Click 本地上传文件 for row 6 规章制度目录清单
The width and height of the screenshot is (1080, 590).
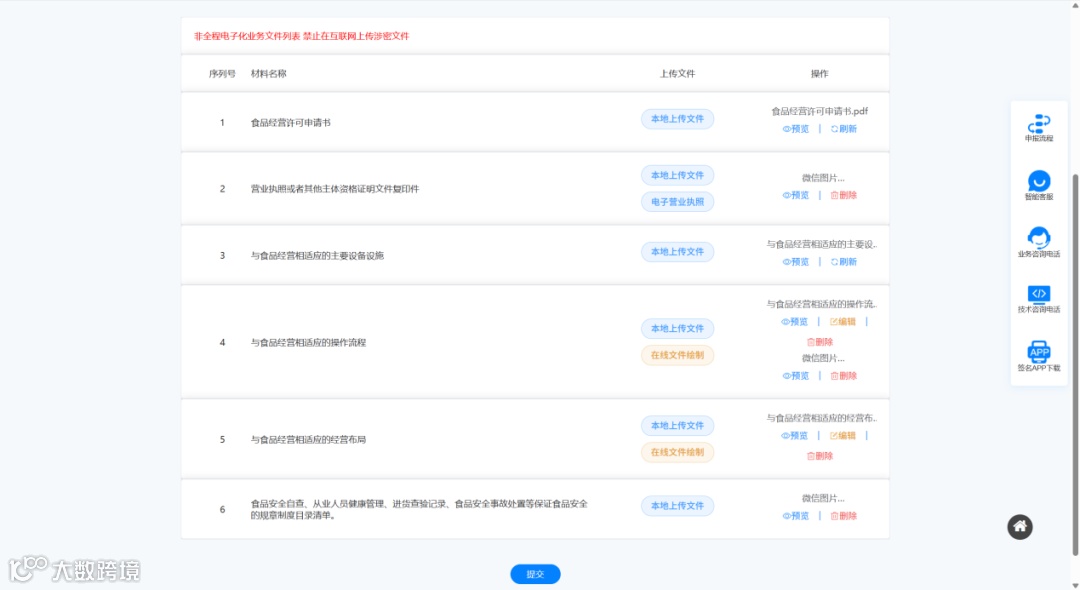[677, 505]
